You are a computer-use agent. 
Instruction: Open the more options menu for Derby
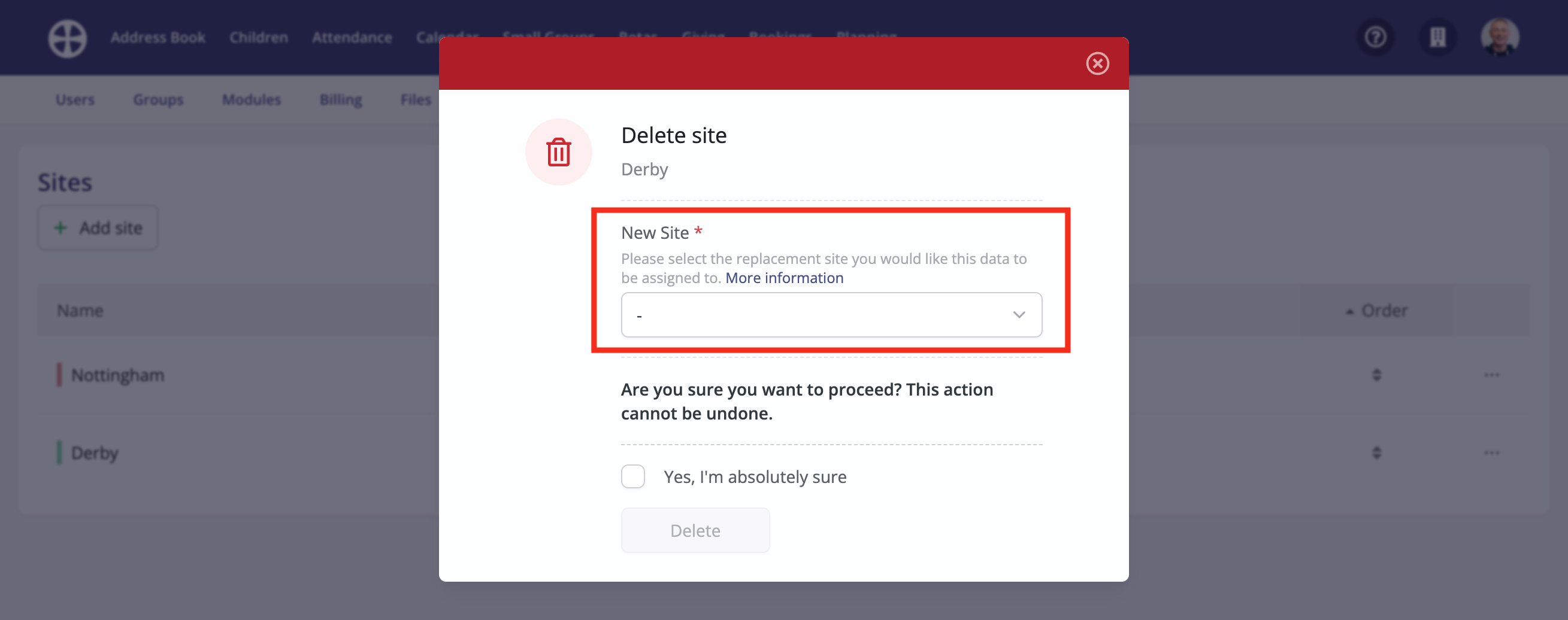coord(1491,453)
